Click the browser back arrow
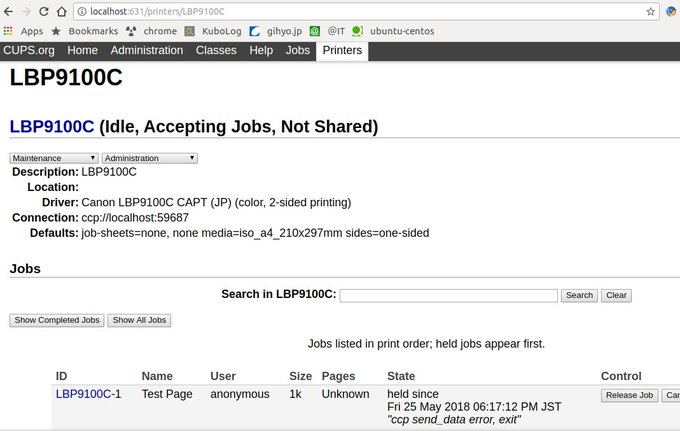 coord(8,12)
